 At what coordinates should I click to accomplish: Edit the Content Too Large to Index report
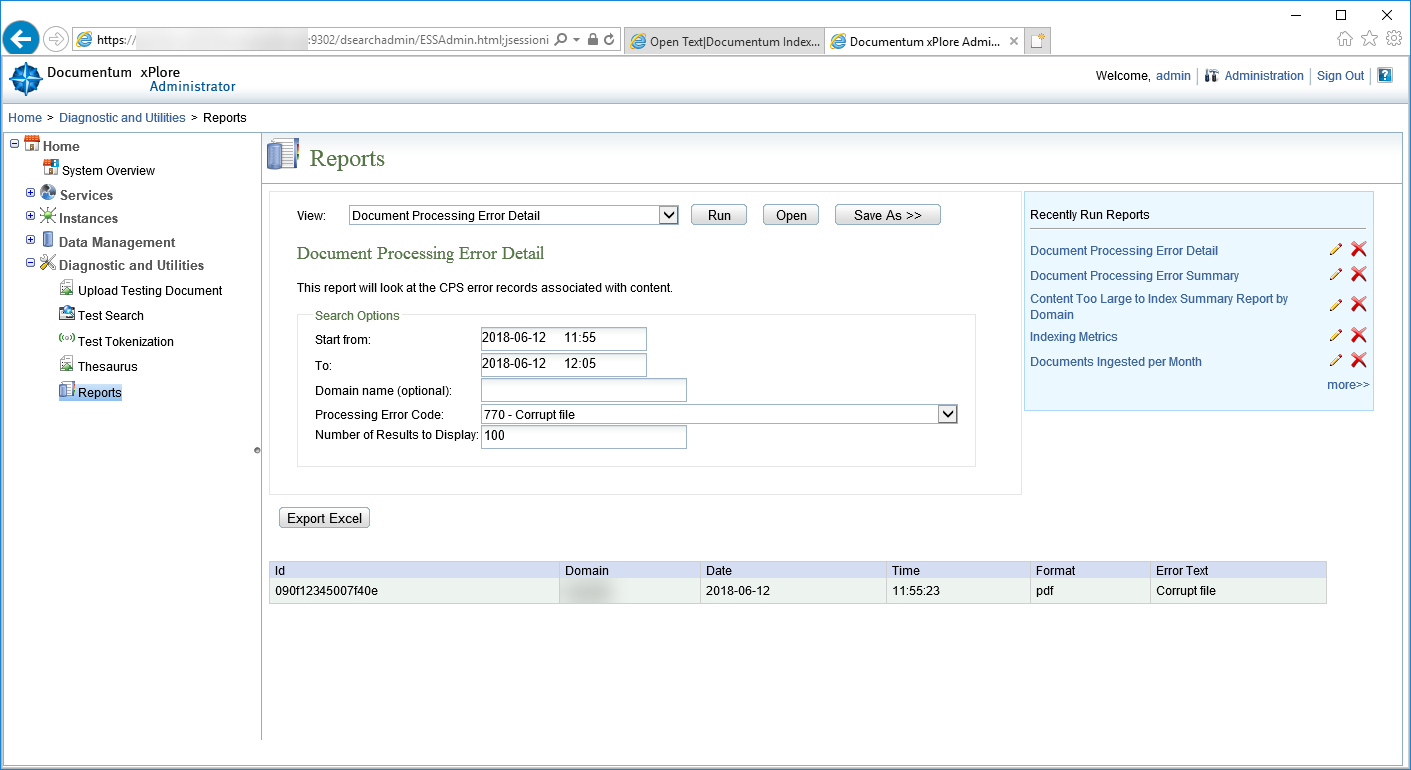click(x=1335, y=305)
